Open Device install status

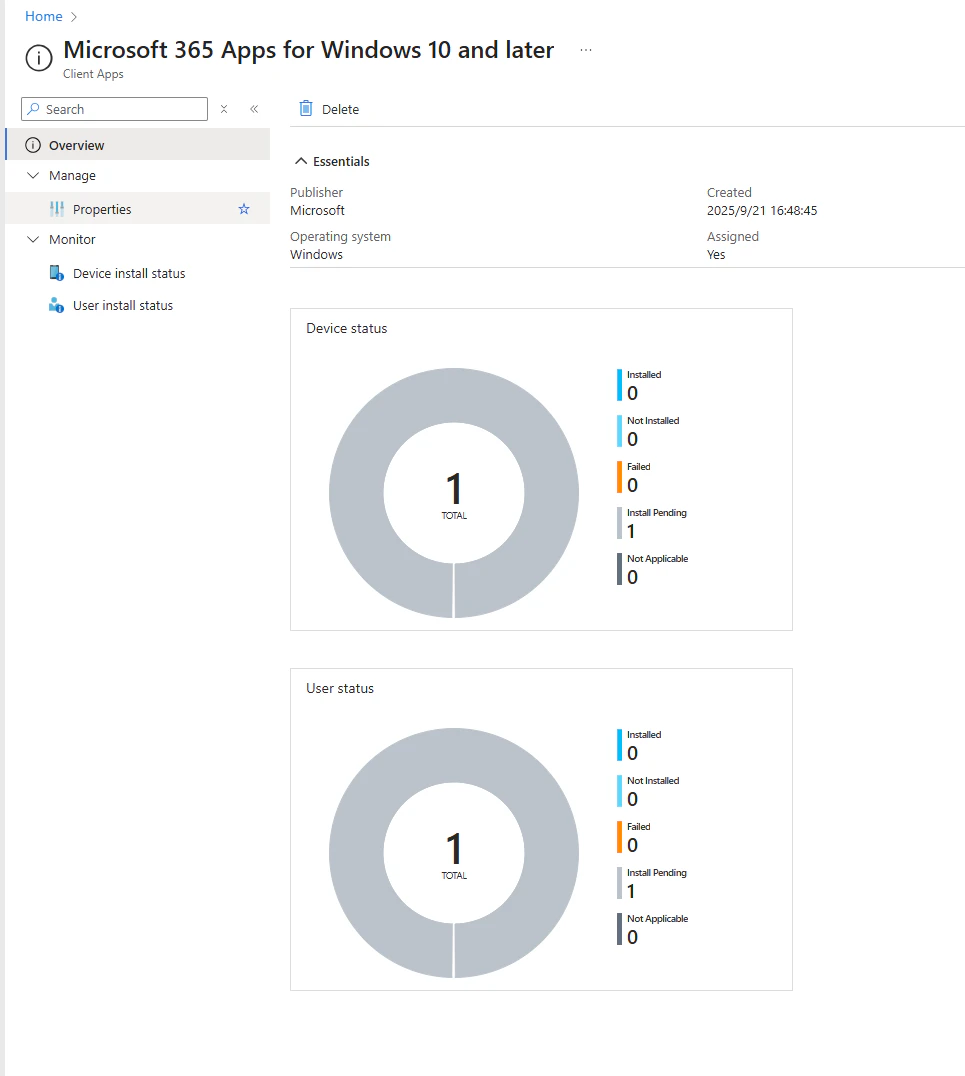pos(129,273)
